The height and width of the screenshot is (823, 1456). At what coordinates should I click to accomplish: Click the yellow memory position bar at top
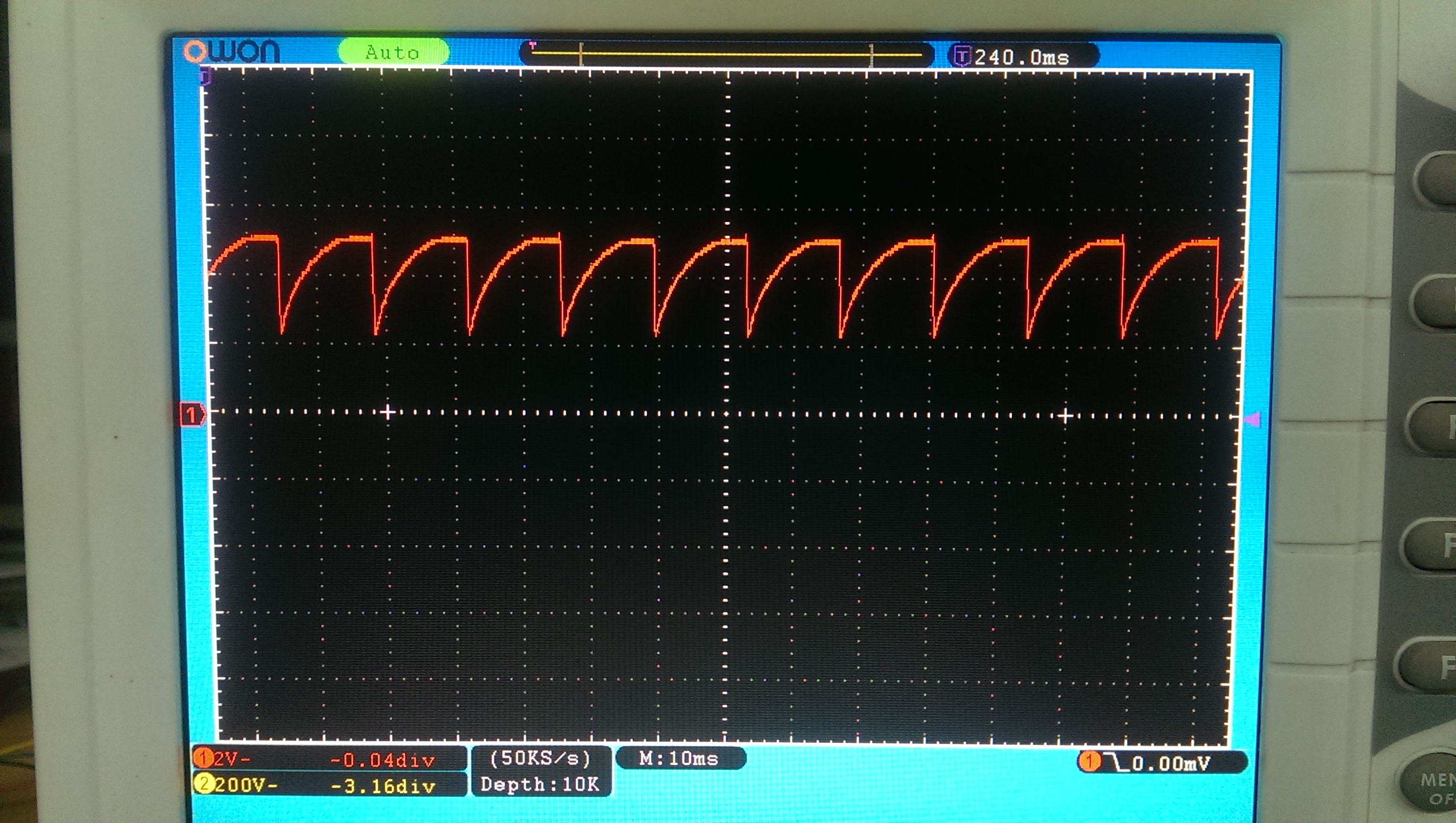726,55
